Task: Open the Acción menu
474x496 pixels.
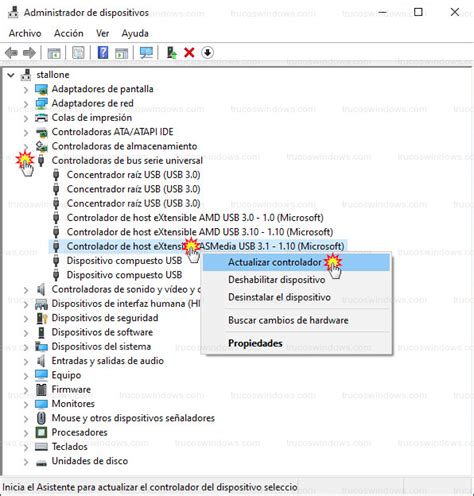Action: pos(69,33)
